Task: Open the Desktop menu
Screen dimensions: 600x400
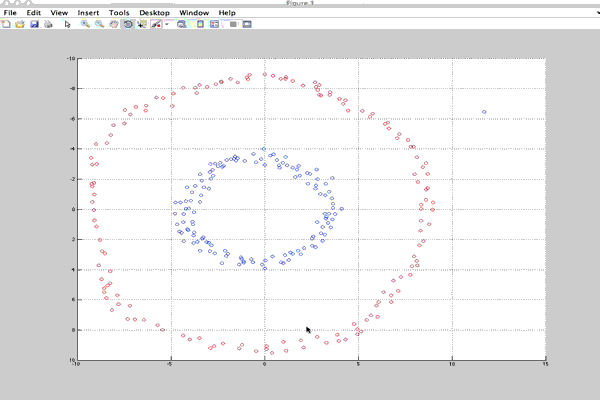Action: pyautogui.click(x=155, y=12)
